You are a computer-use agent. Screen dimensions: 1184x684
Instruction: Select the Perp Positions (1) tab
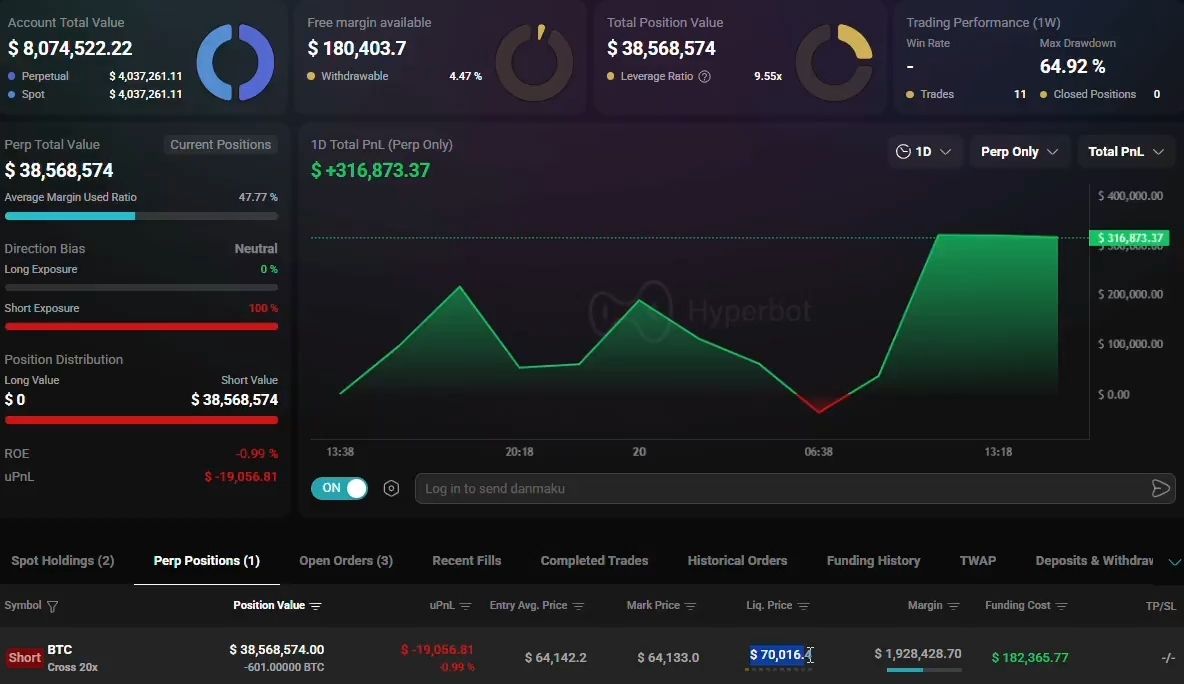coord(206,561)
